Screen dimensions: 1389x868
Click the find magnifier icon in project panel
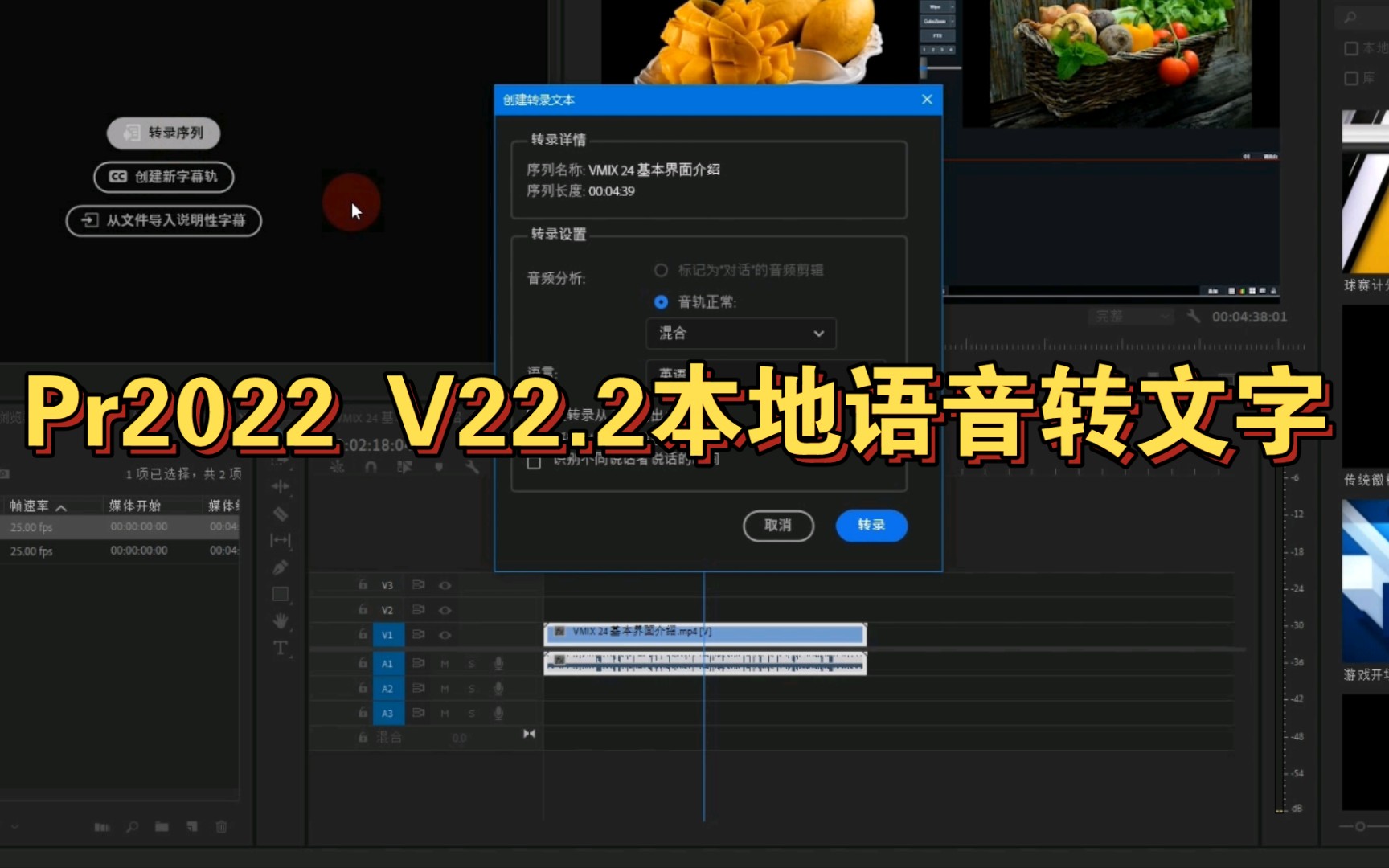pos(131,827)
